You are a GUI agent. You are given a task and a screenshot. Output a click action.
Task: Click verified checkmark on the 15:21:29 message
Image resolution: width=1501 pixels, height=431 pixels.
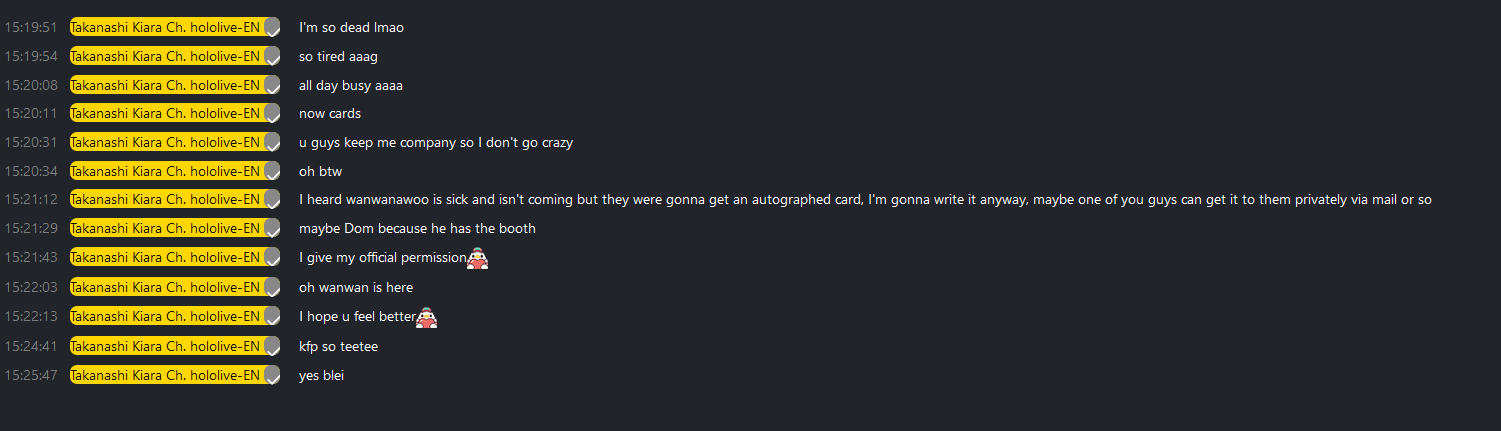click(x=272, y=230)
